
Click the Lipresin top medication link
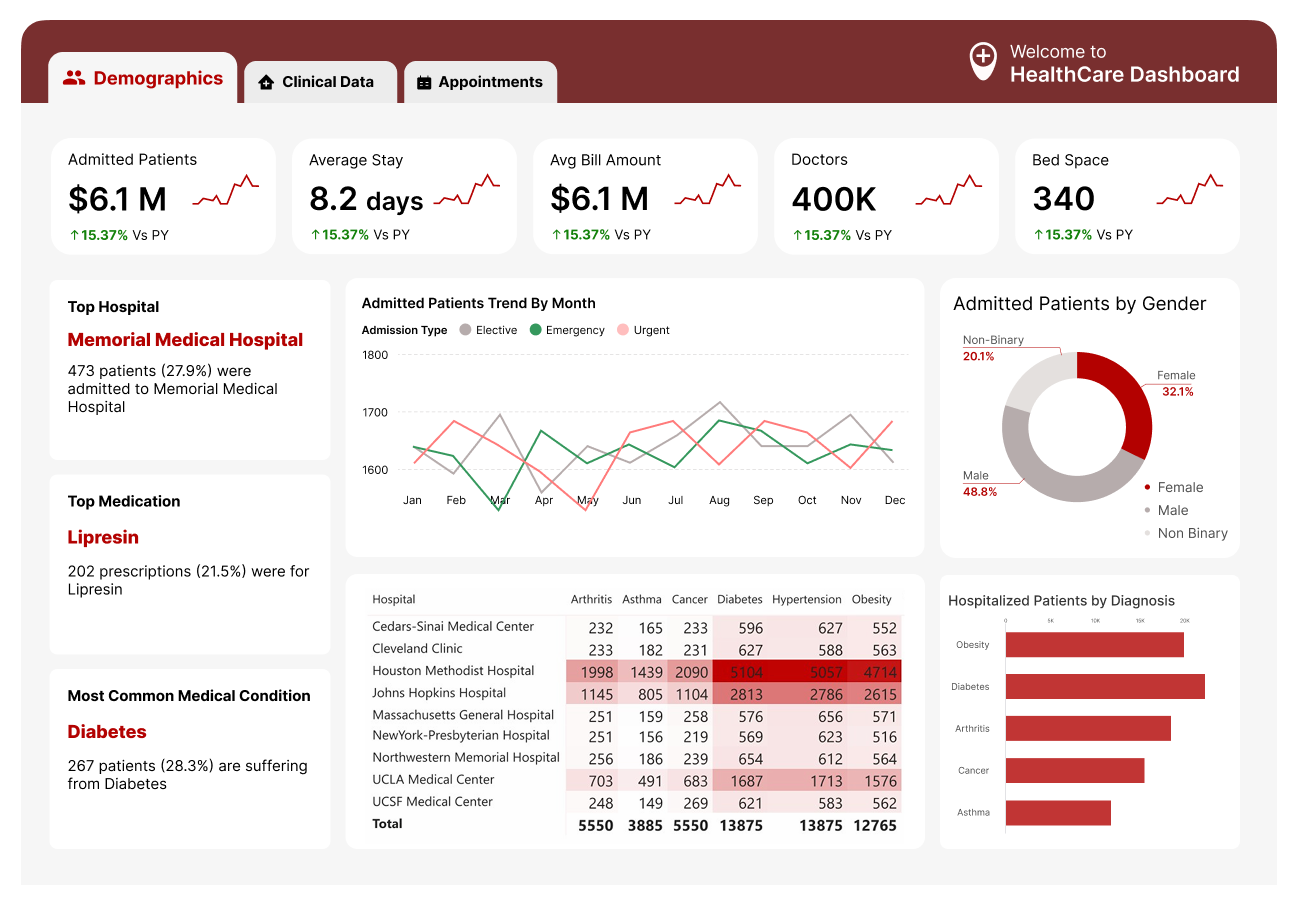pos(103,537)
